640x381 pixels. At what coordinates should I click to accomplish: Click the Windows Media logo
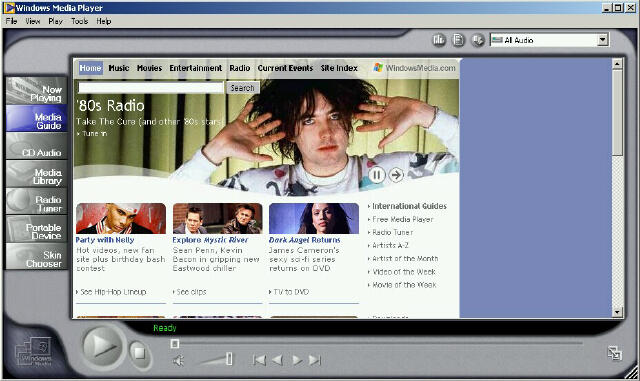[34, 352]
